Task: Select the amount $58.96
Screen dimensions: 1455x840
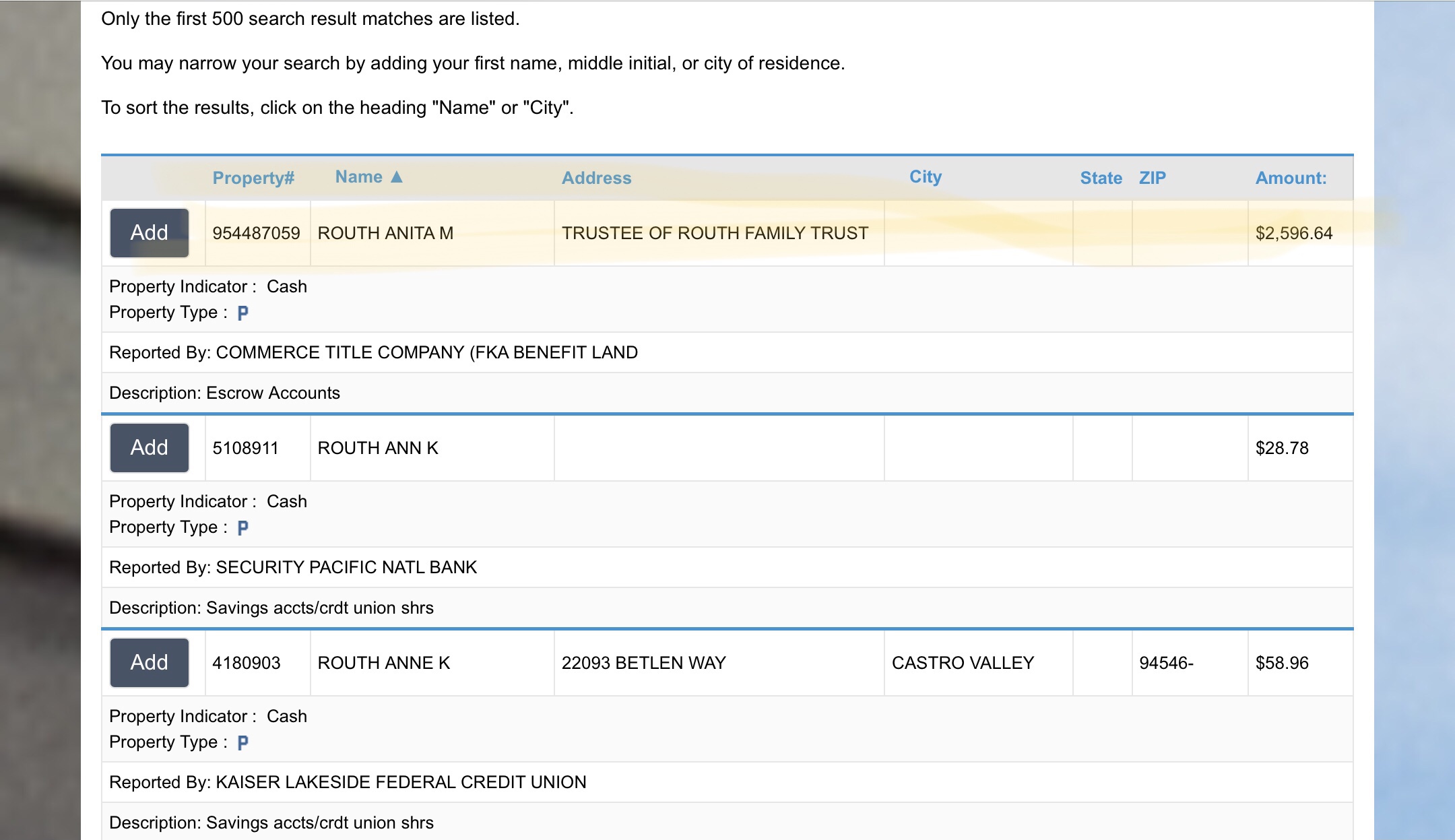Action: [x=1282, y=663]
